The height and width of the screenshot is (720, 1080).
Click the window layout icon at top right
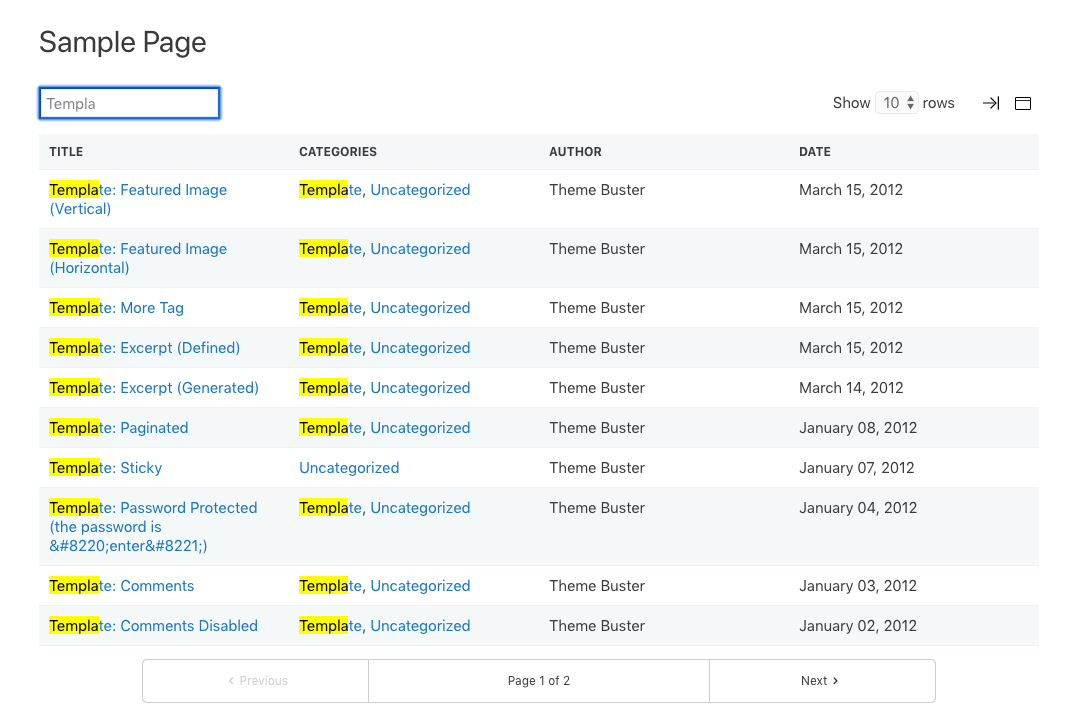(x=1023, y=103)
